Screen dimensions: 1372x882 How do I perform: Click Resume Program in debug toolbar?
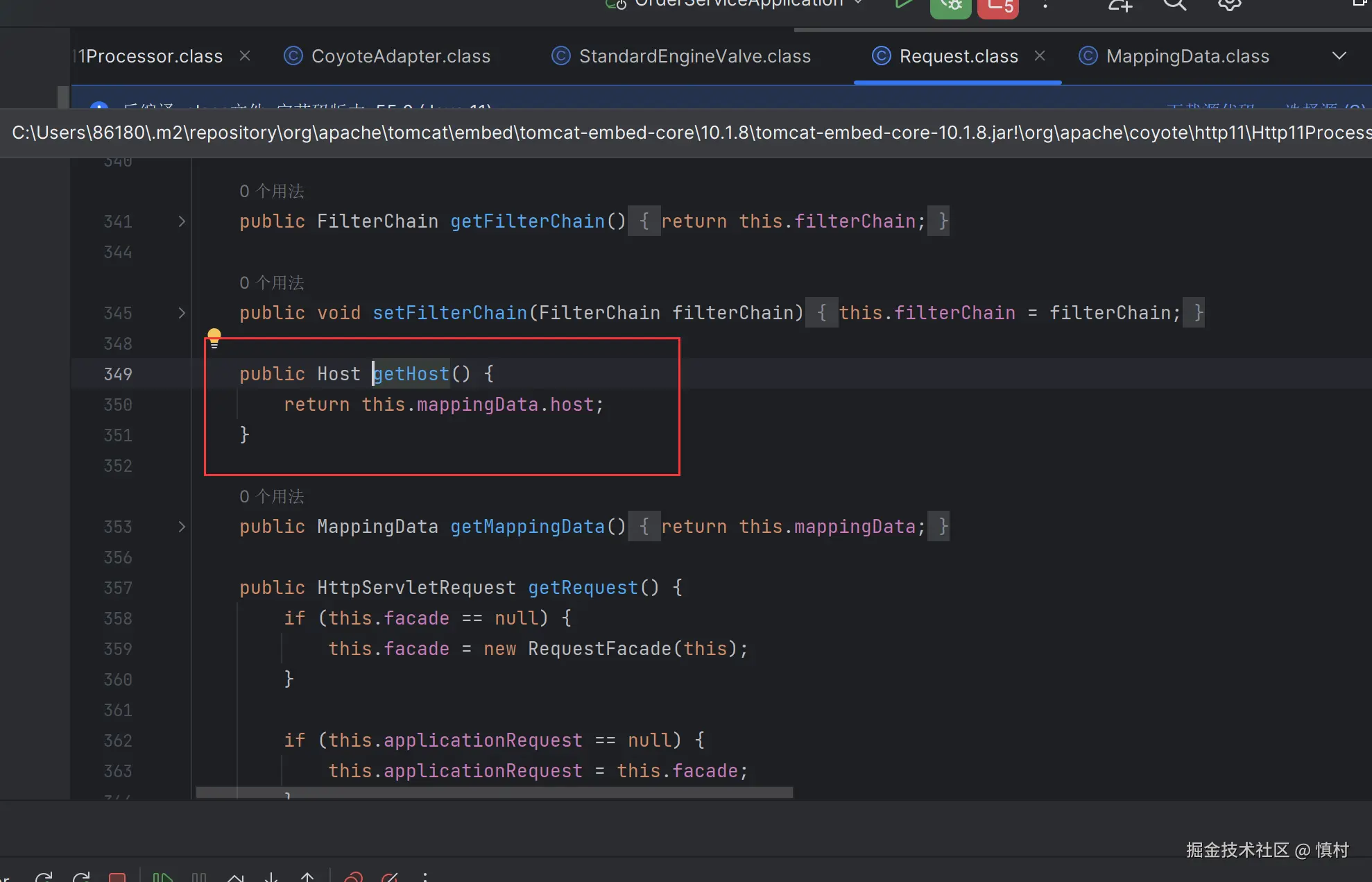tap(162, 877)
